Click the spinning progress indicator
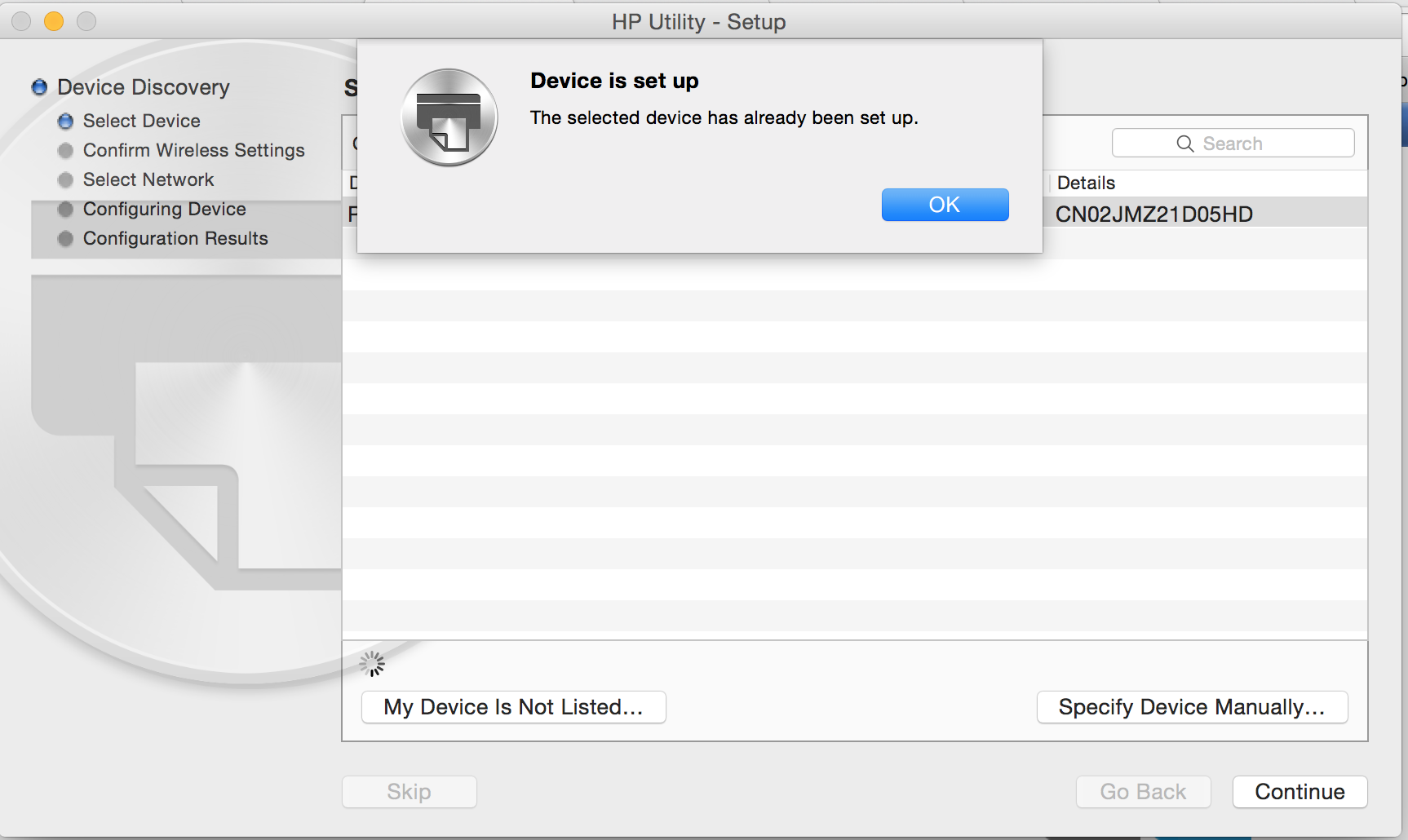1408x840 pixels. [x=372, y=664]
